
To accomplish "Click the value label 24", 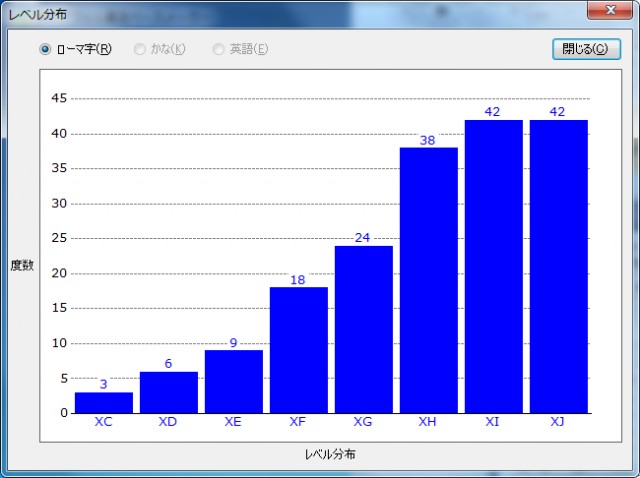I will pyautogui.click(x=362, y=238).
